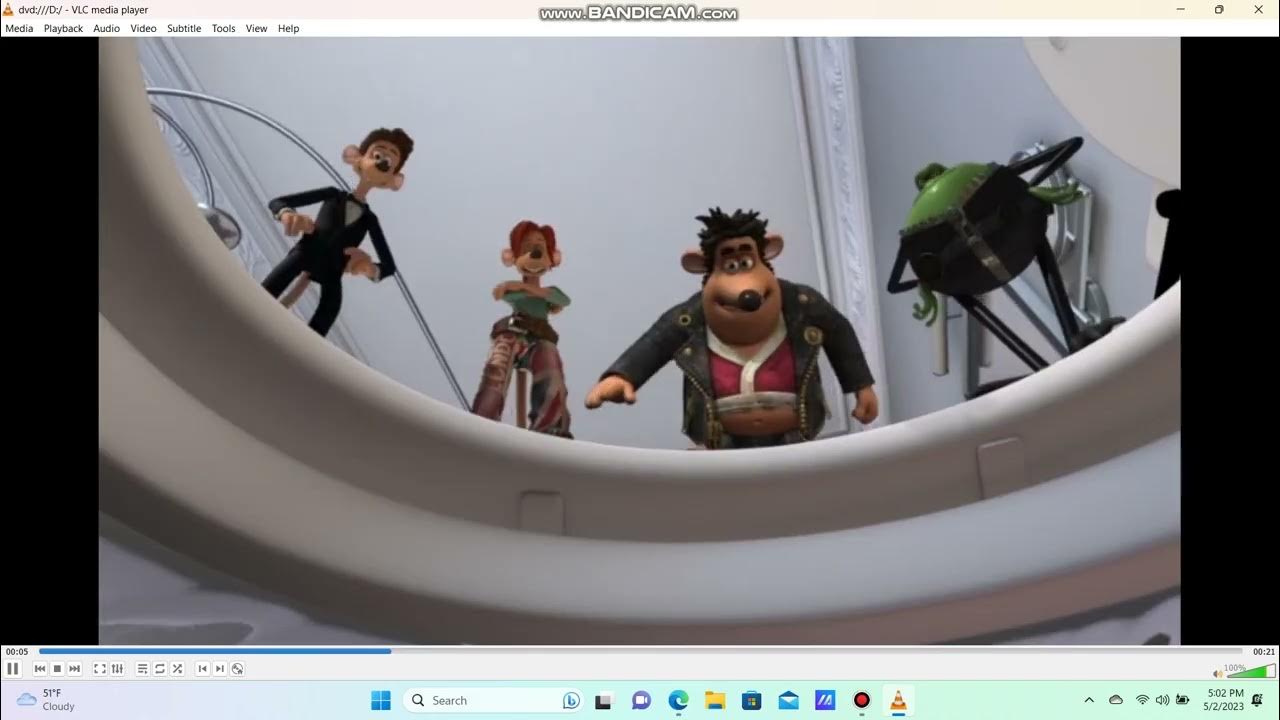Check battery status tray icon

pyautogui.click(x=1183, y=700)
